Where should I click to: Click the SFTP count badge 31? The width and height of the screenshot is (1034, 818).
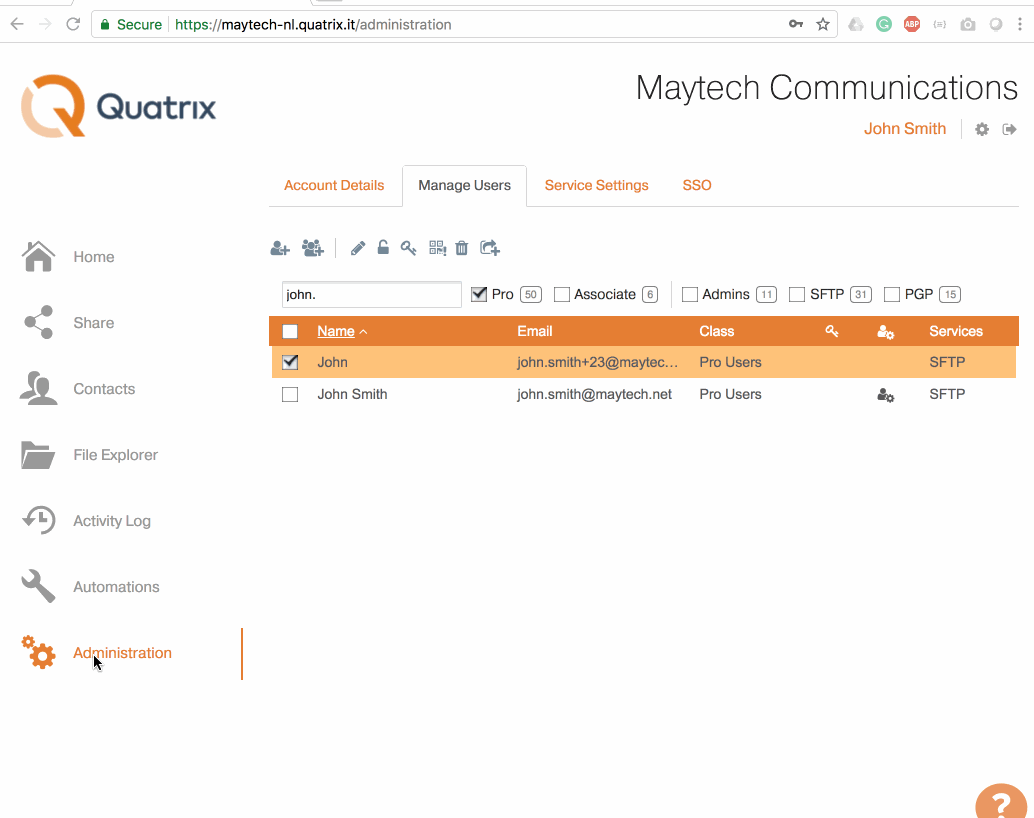tap(861, 294)
